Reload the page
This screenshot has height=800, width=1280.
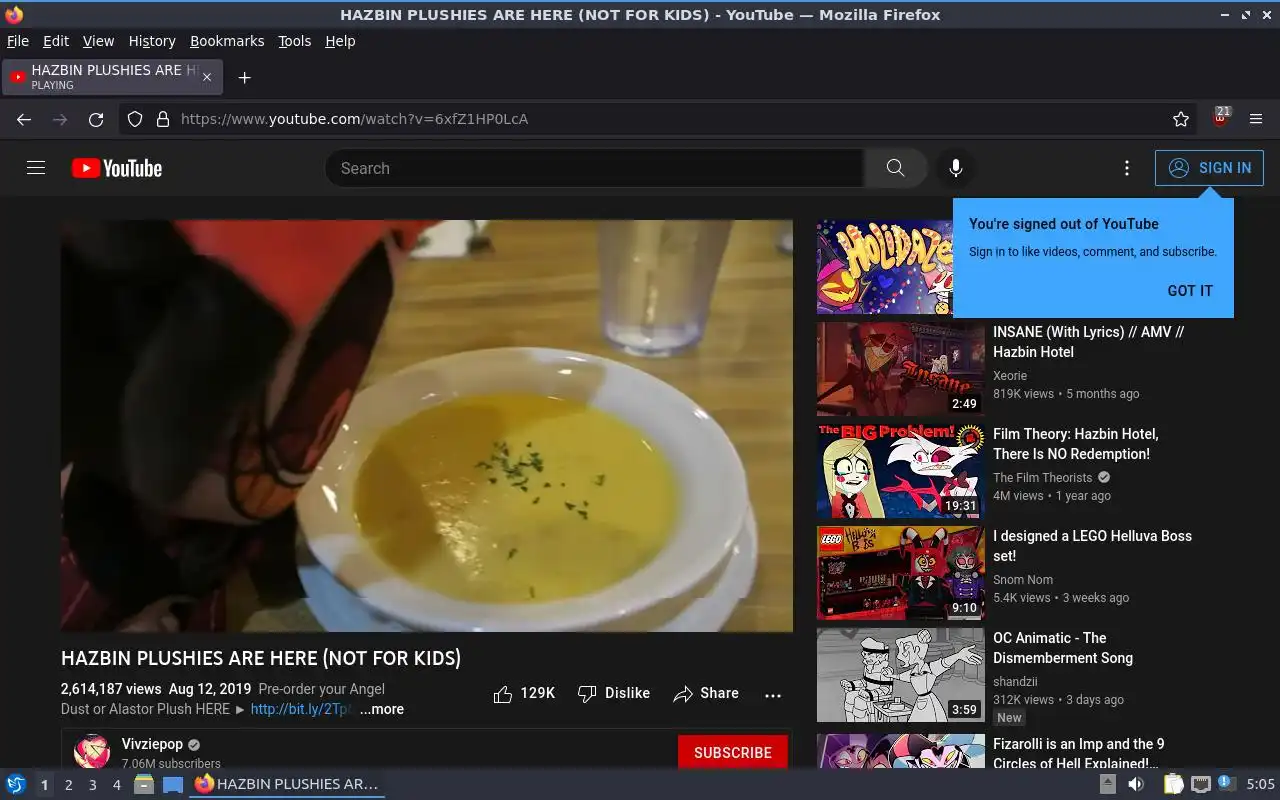96,119
